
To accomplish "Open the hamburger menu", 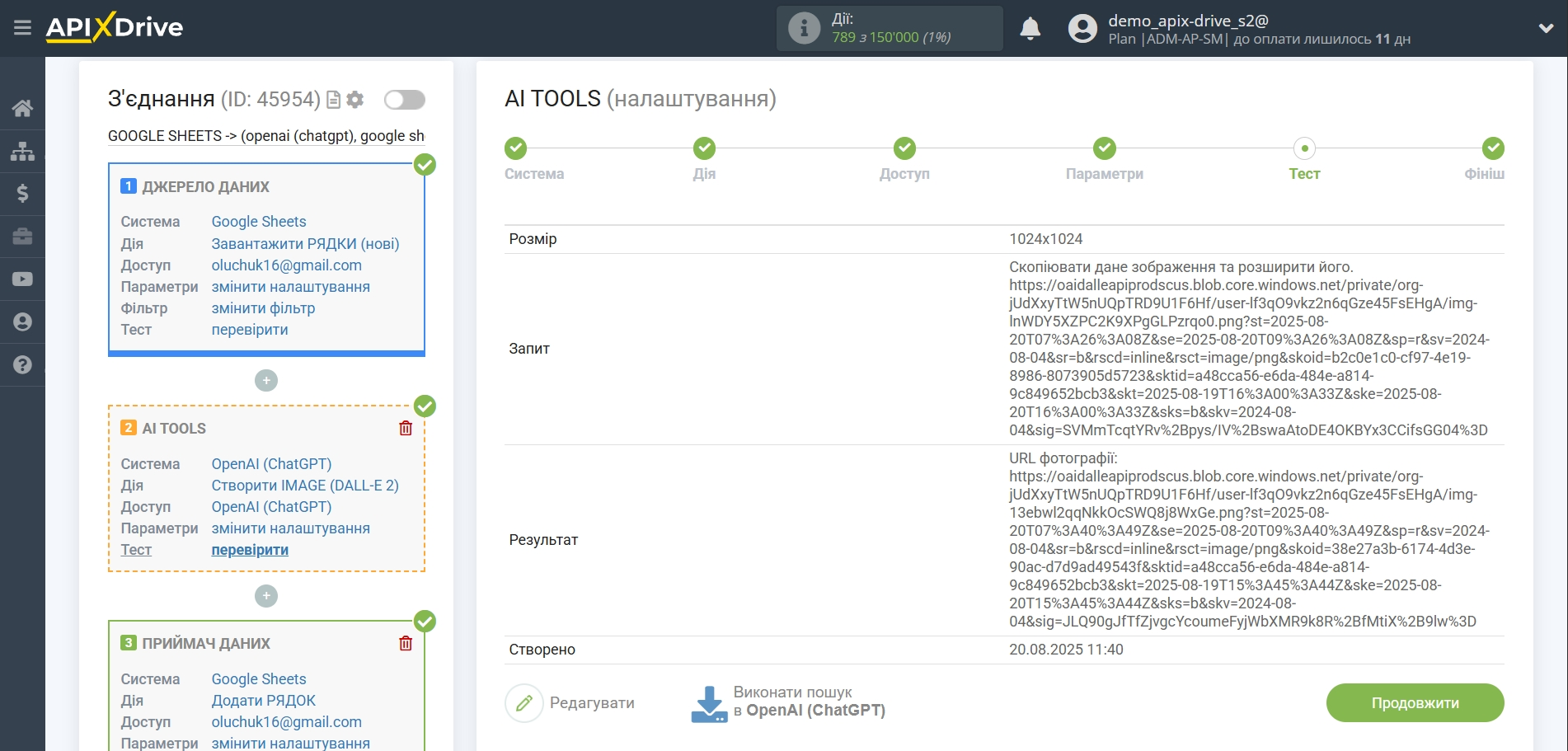I will click(22, 28).
